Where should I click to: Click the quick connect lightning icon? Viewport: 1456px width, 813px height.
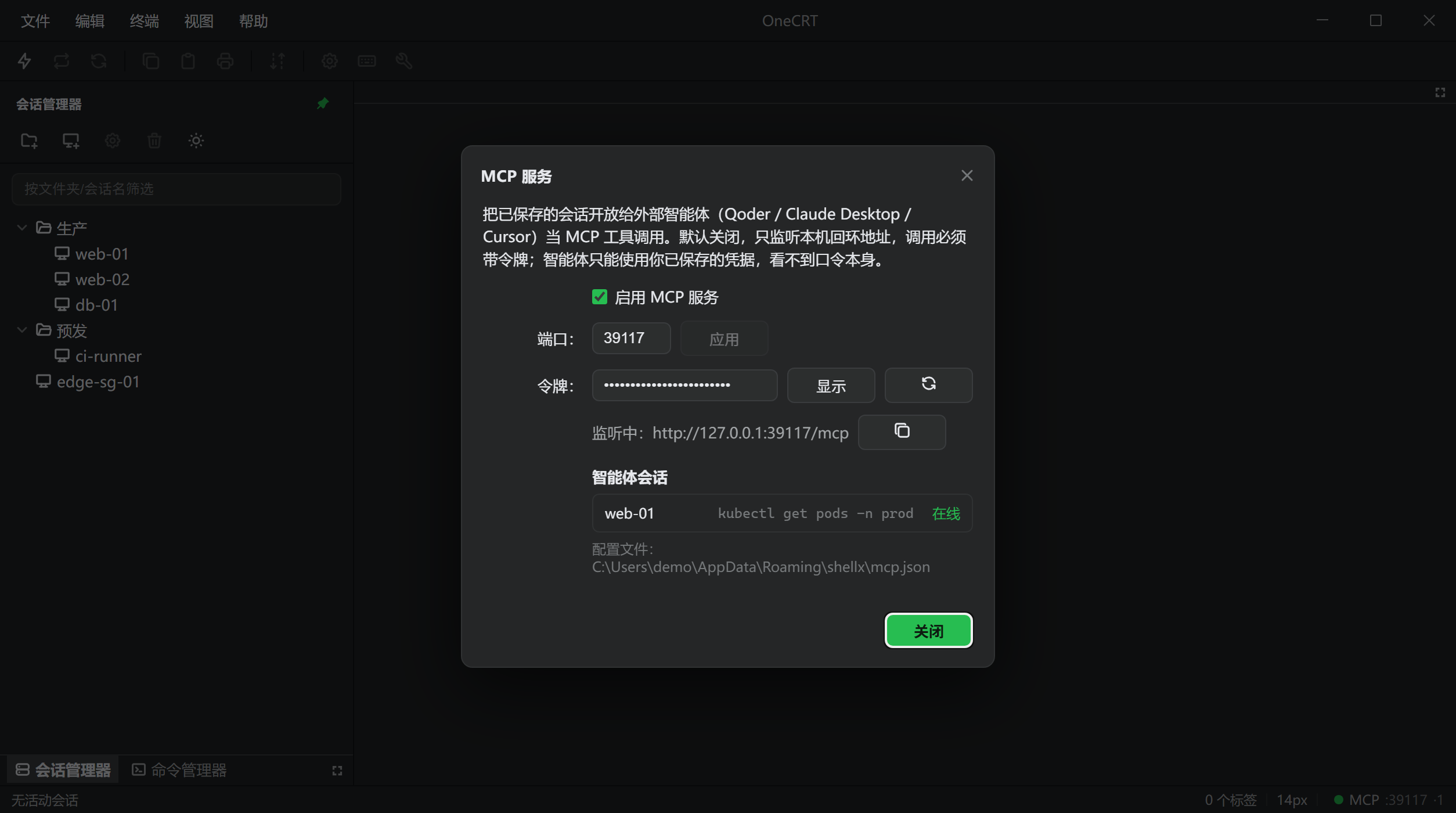(x=24, y=61)
